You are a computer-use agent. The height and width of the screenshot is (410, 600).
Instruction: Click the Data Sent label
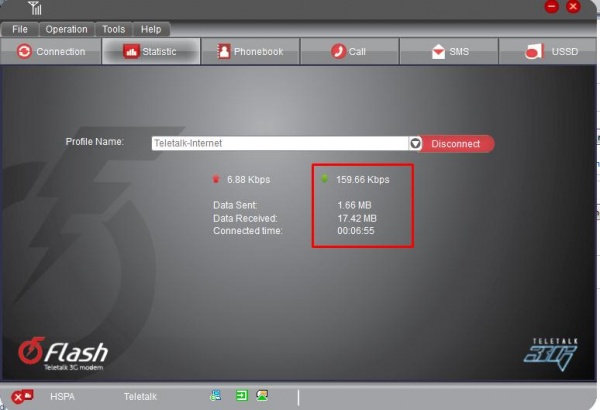click(x=235, y=205)
